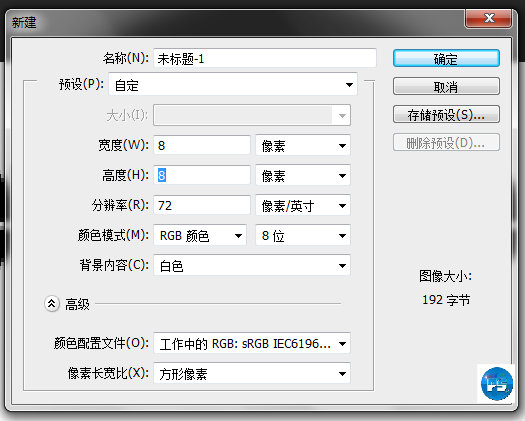Click the 确定 button to confirm
The height and width of the screenshot is (421, 525).
[446, 59]
